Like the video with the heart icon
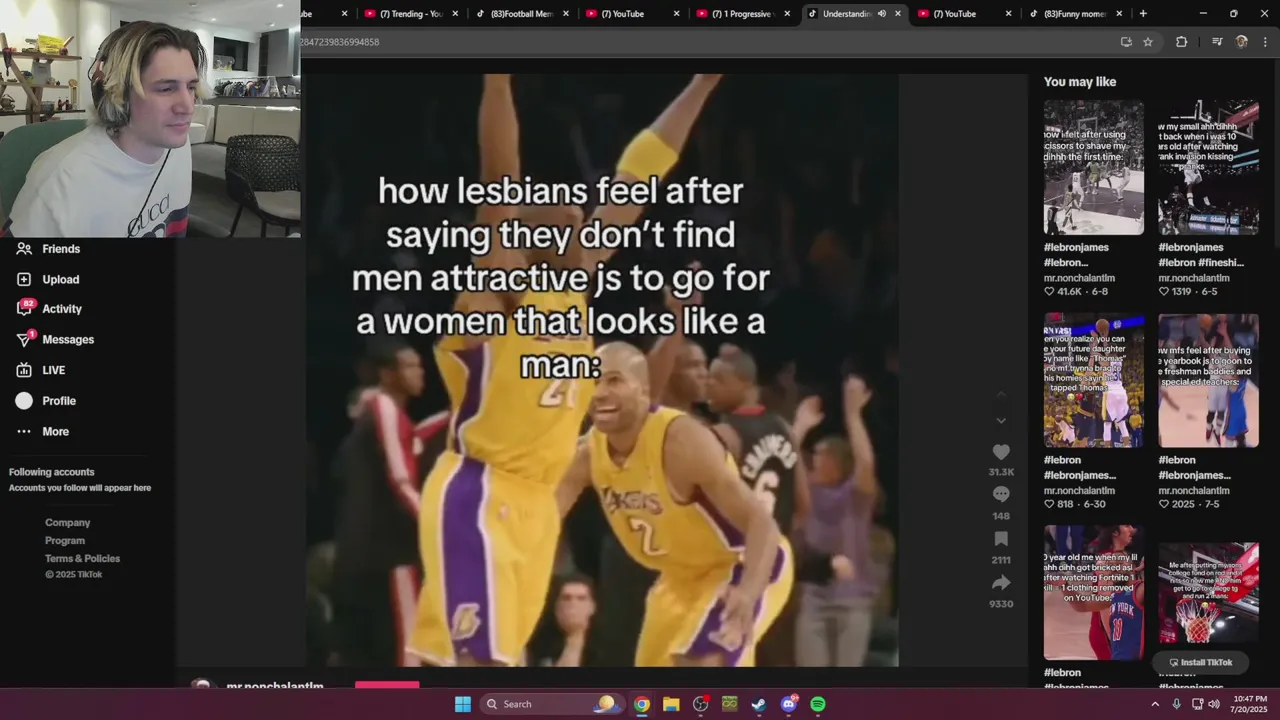Screen dimensions: 1280x720 [1001, 452]
